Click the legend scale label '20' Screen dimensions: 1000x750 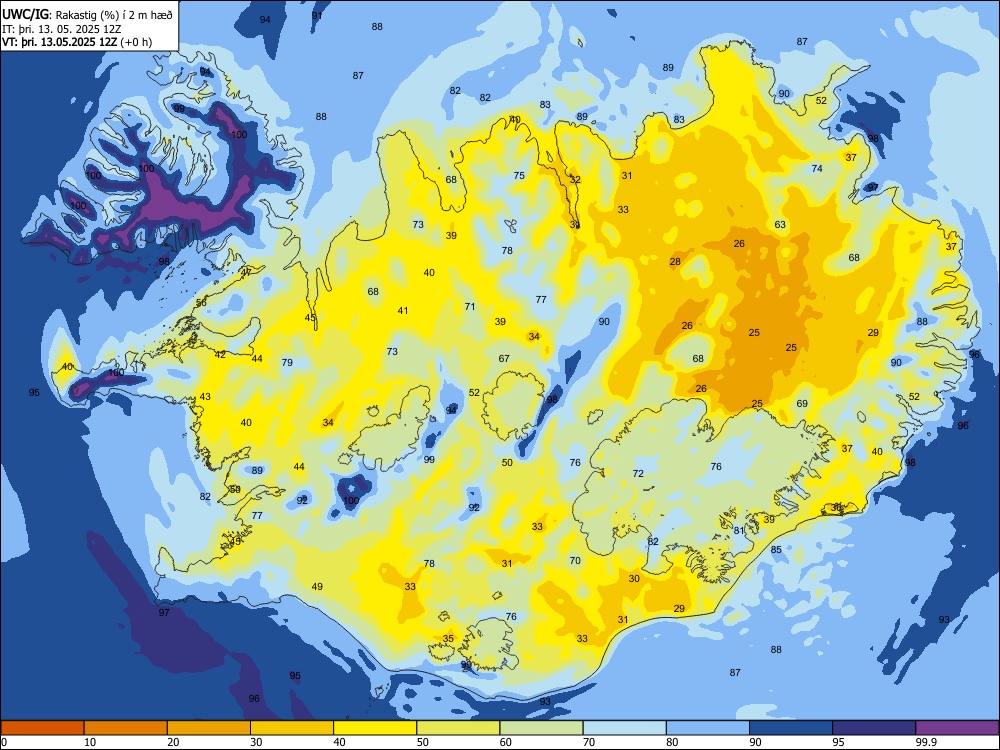coord(173,742)
